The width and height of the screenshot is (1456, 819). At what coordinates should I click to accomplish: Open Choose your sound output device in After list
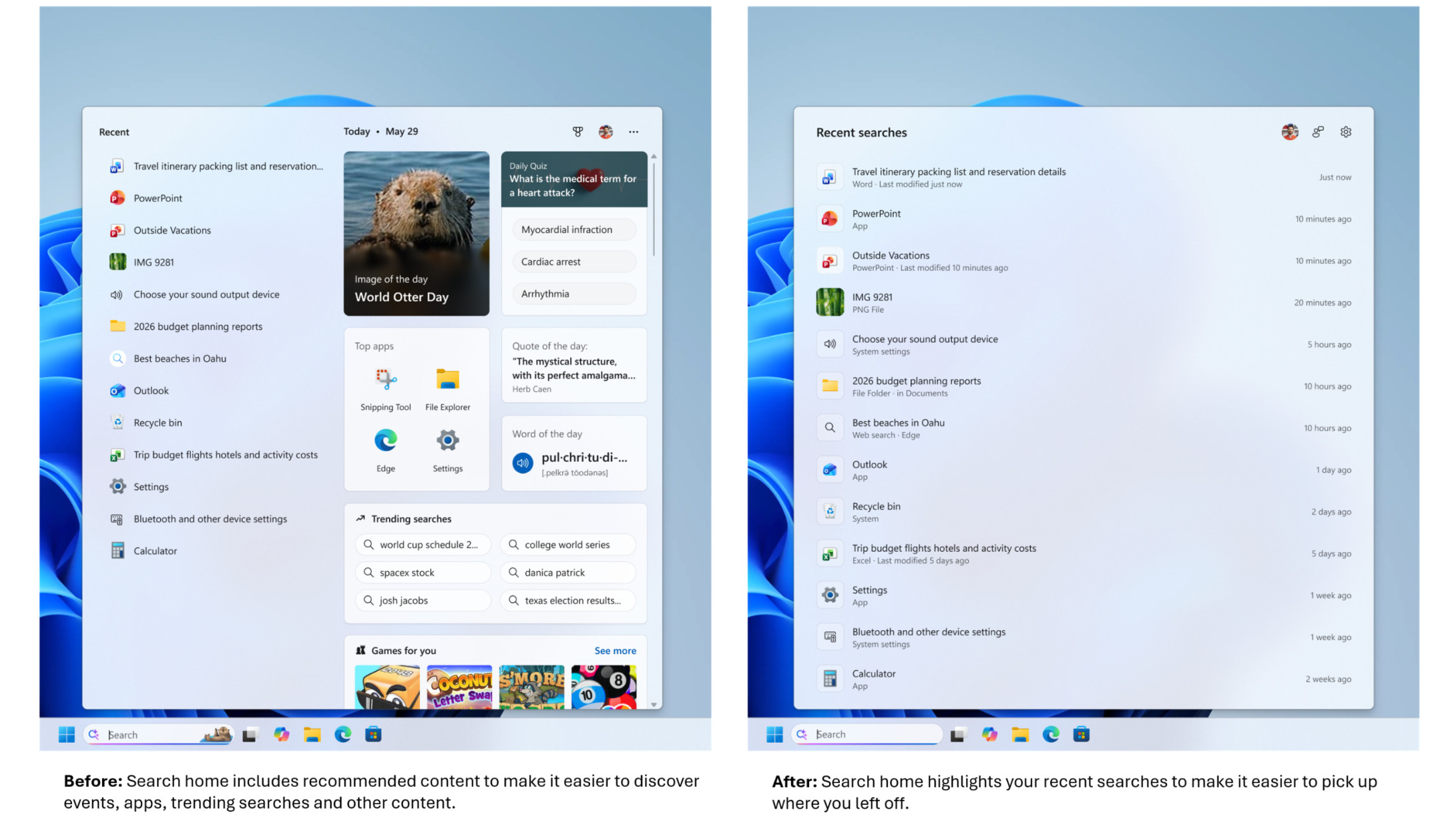(x=1083, y=344)
